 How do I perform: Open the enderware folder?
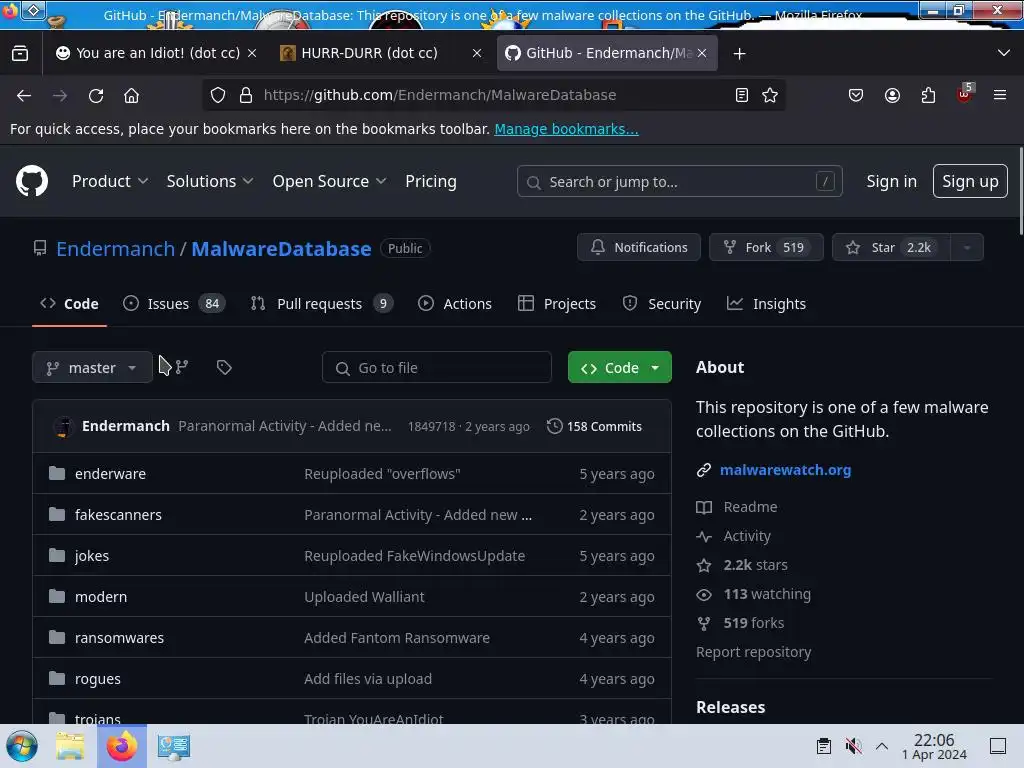(110, 473)
